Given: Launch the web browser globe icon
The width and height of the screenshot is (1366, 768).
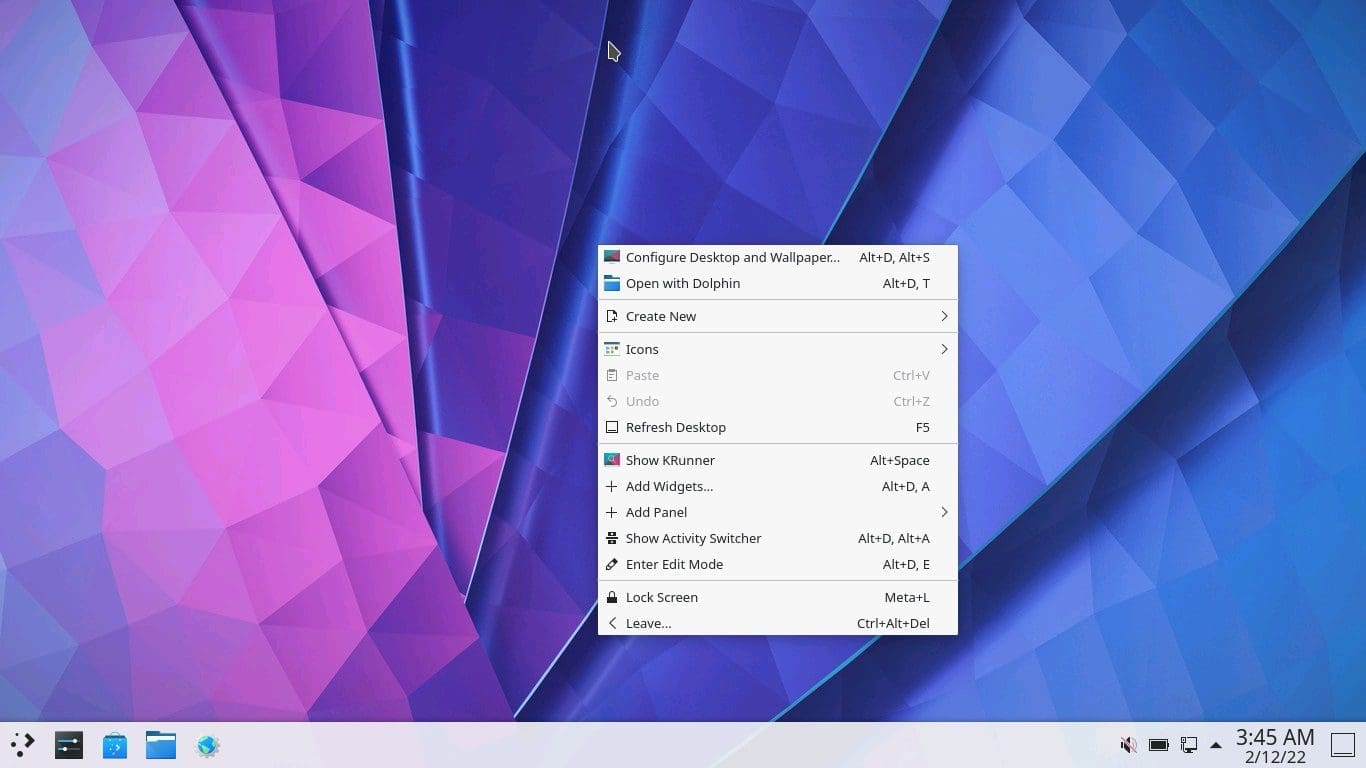Looking at the screenshot, I should 207,745.
